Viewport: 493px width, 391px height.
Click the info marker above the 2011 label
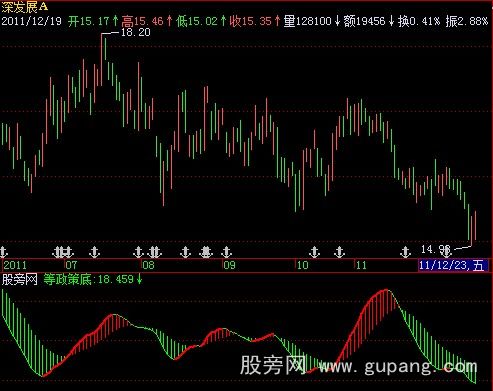(x=3, y=252)
